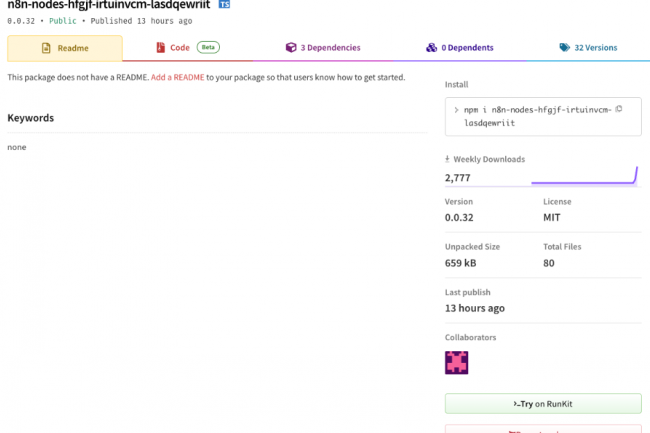Image resolution: width=650 pixels, height=433 pixels.
Task: Open the collaborator avatar profile
Action: tap(456, 362)
